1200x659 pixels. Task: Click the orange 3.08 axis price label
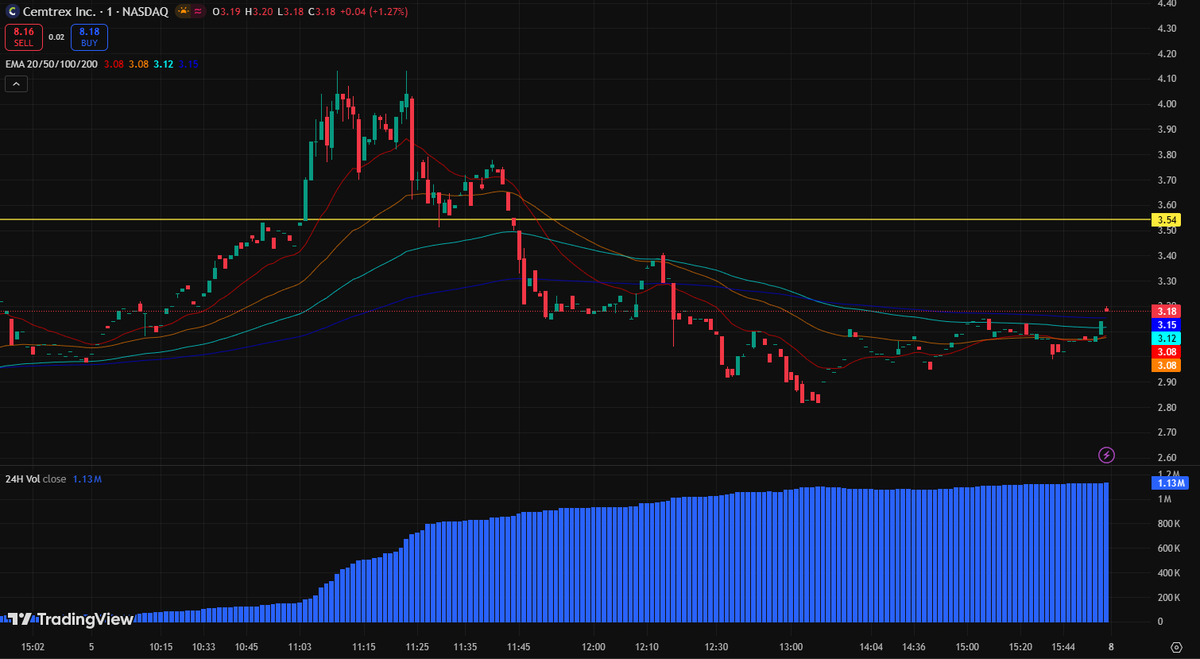click(1166, 366)
